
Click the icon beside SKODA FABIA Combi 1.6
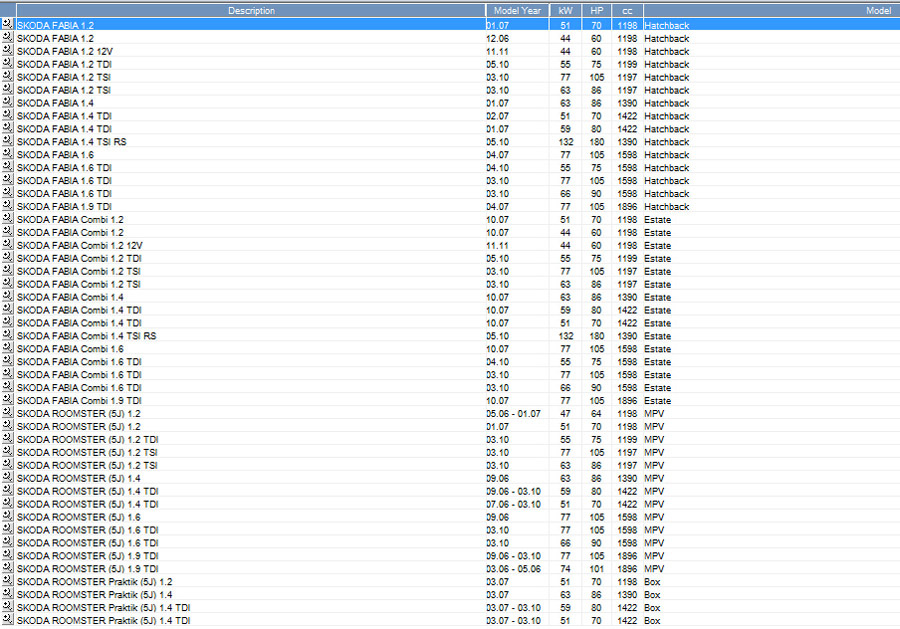7,348
